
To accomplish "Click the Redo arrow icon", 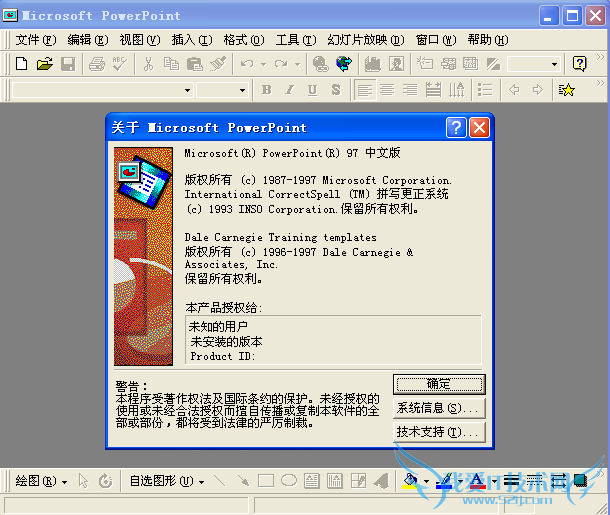I will (x=281, y=64).
